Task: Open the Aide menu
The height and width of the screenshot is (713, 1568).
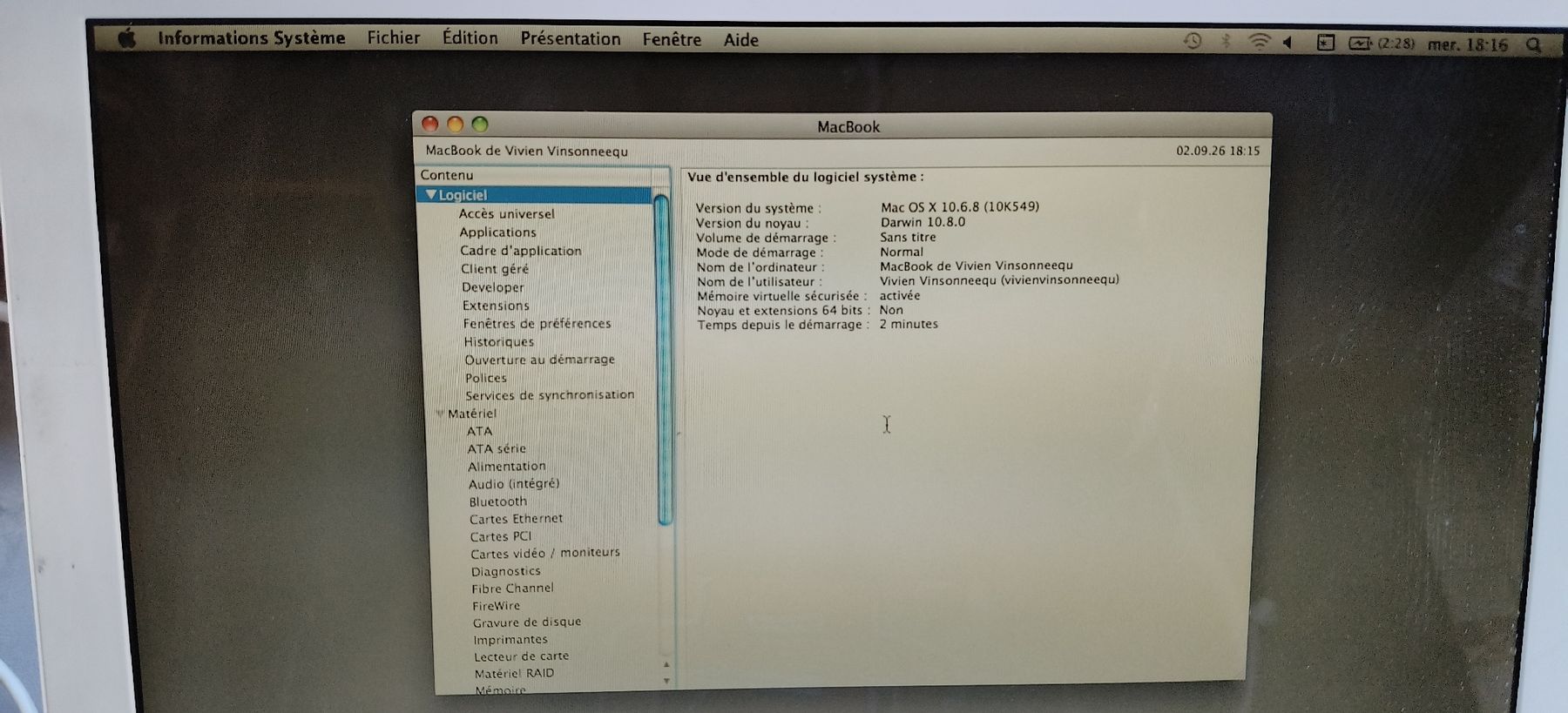Action: tap(741, 40)
